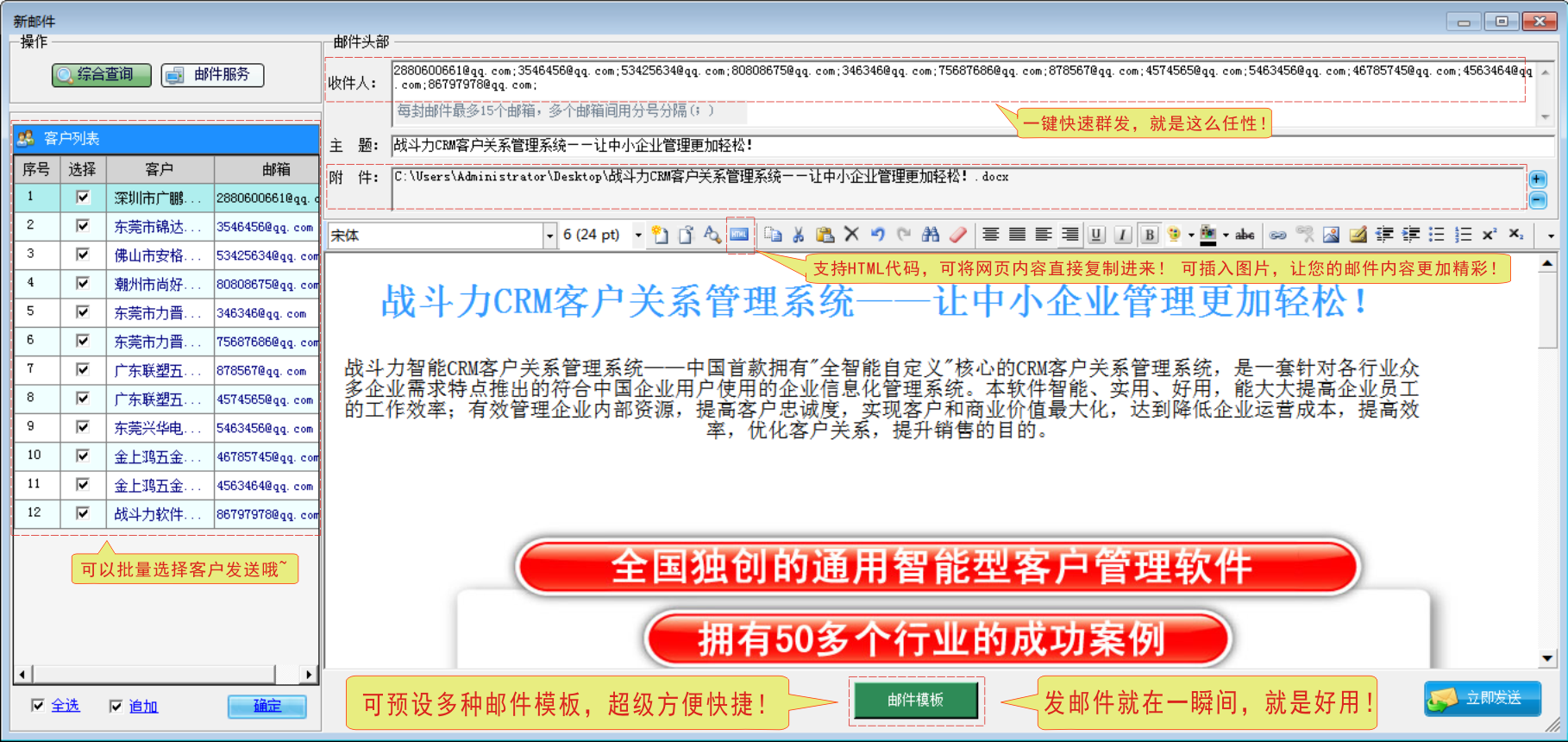Image resolution: width=1568 pixels, height=742 pixels.
Task: Open find with the binoculars icon
Action: click(x=931, y=235)
